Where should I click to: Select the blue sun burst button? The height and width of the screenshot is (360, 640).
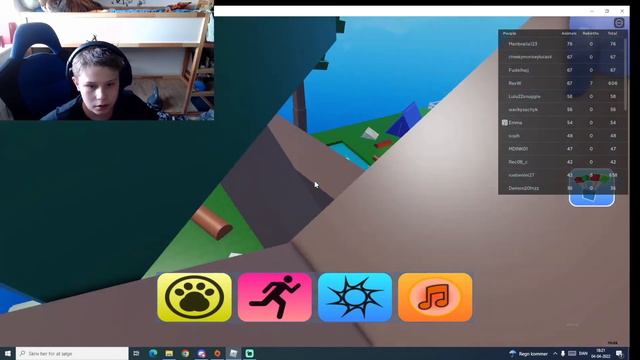coord(355,298)
